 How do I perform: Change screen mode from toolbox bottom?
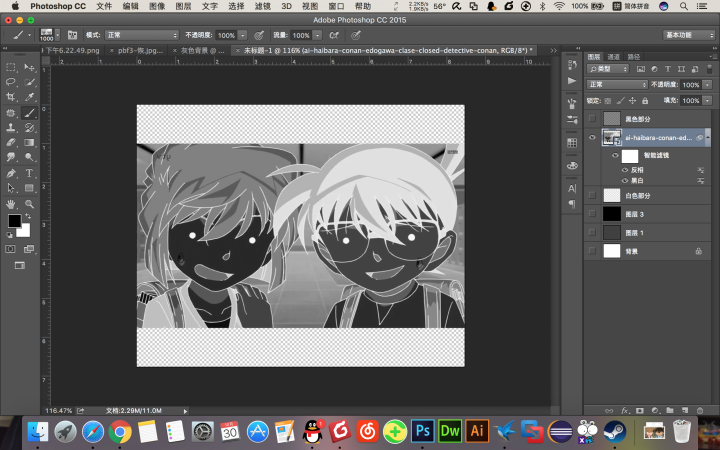point(20,265)
